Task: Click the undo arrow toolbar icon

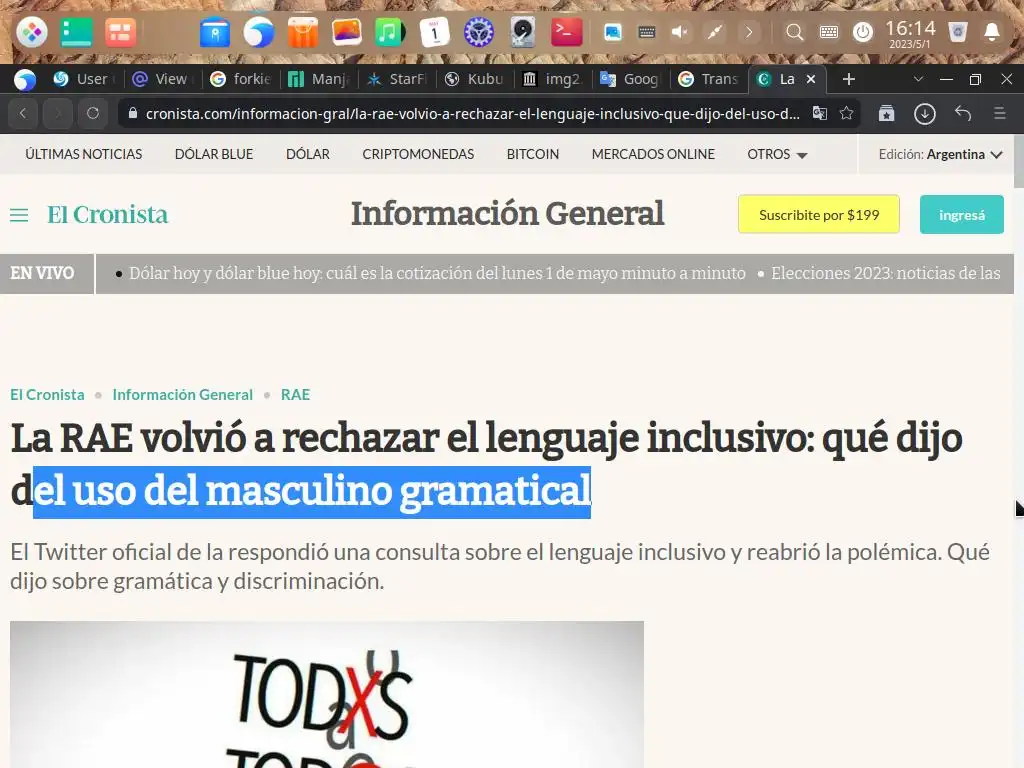Action: point(963,113)
